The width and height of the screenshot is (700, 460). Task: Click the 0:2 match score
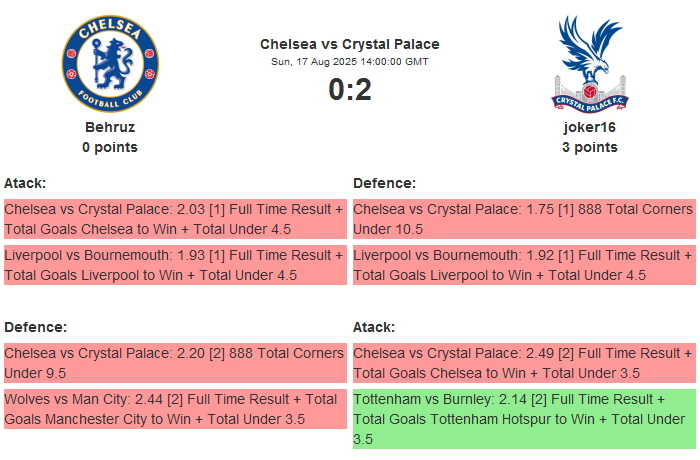[350, 90]
